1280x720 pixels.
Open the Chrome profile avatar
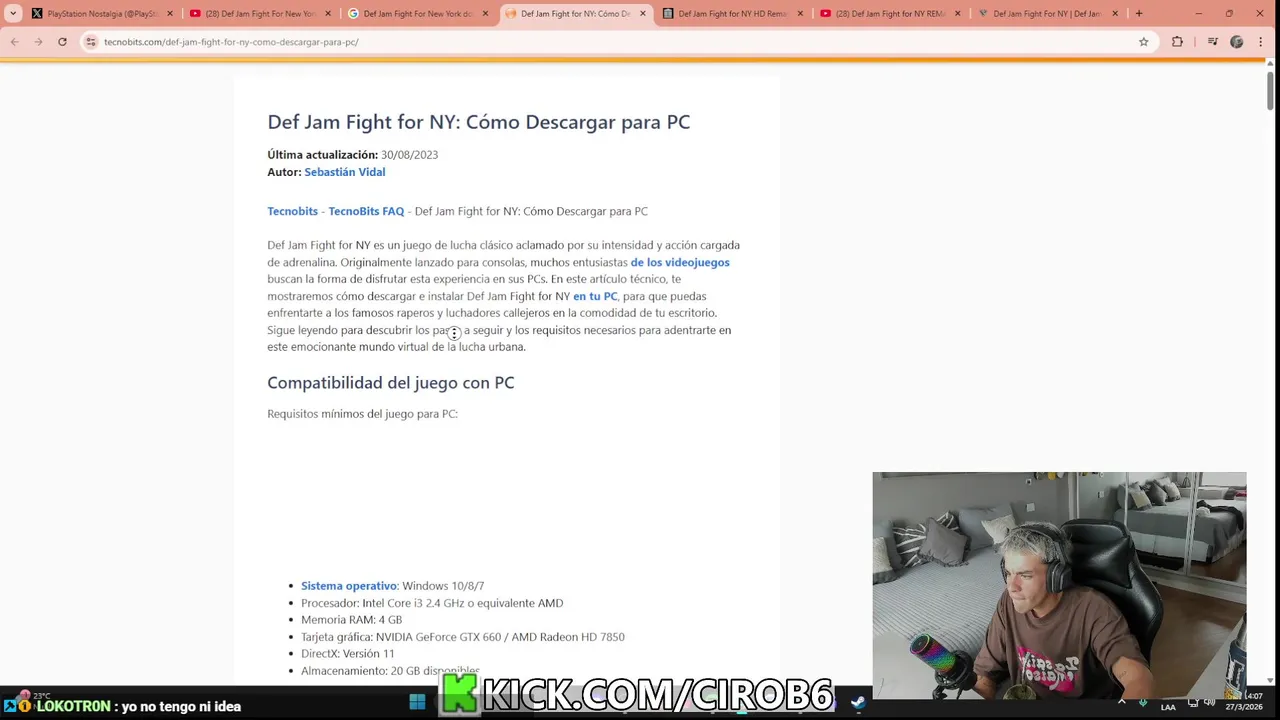coord(1237,42)
